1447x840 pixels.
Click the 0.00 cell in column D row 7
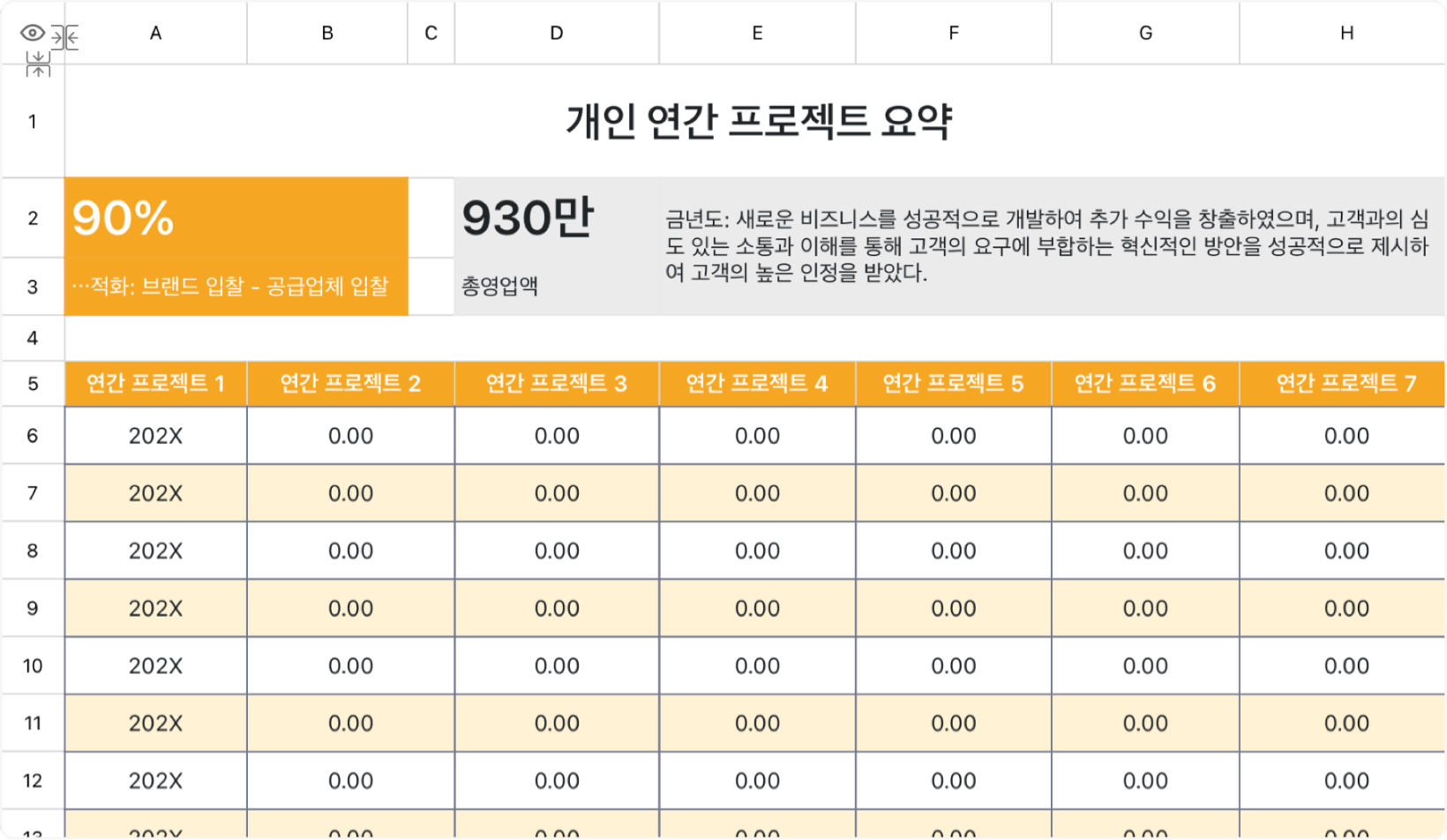[x=557, y=492]
